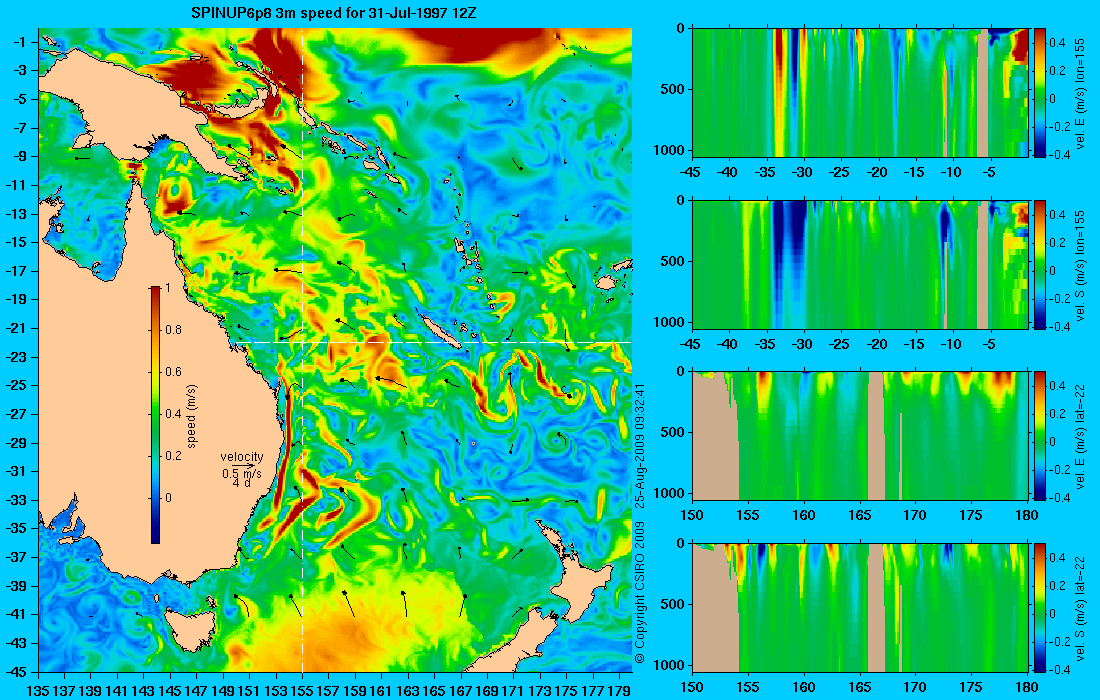Click the "0.8" tick on the speed colorbar

(173, 330)
